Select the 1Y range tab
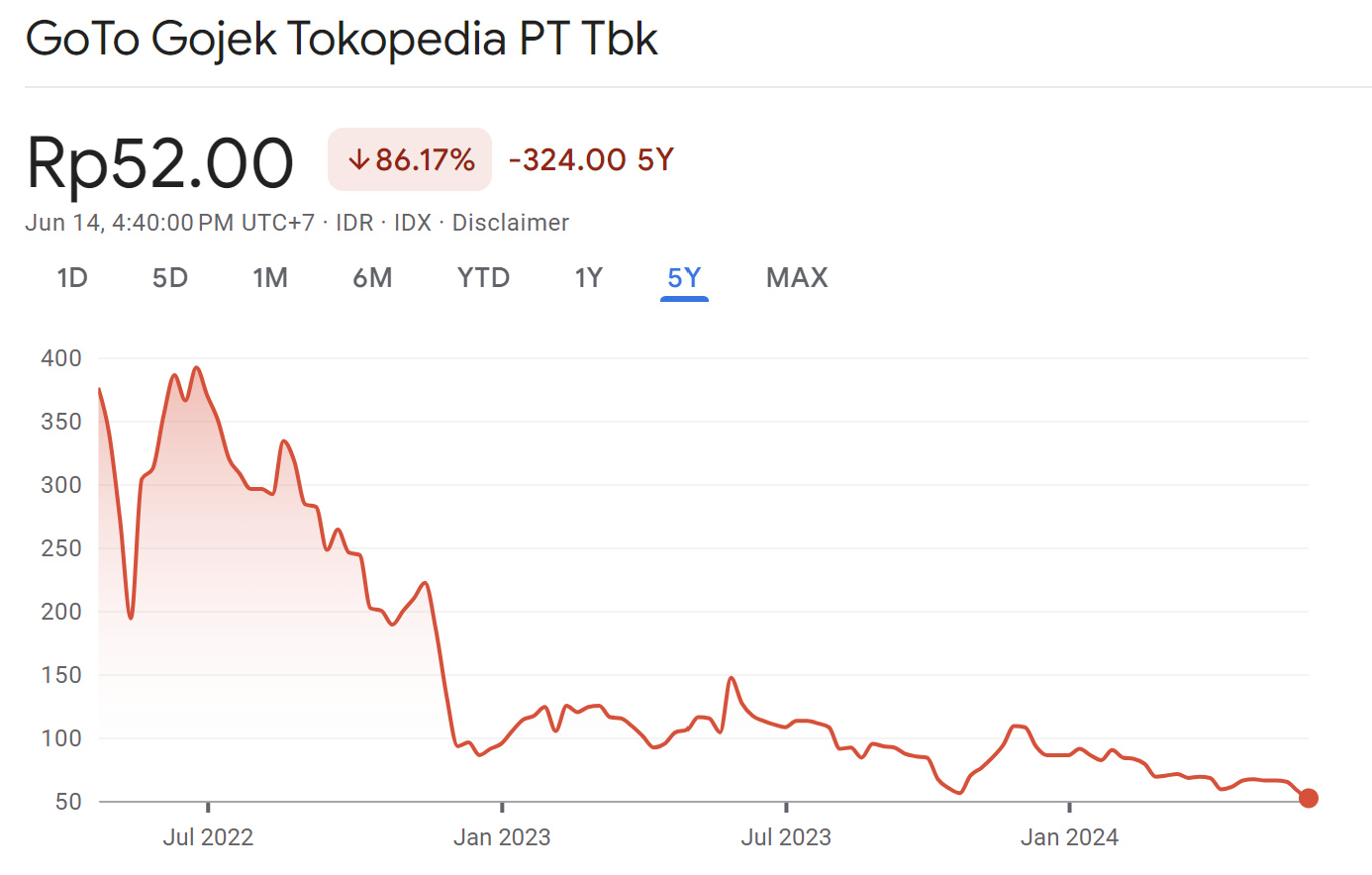 pos(589,278)
